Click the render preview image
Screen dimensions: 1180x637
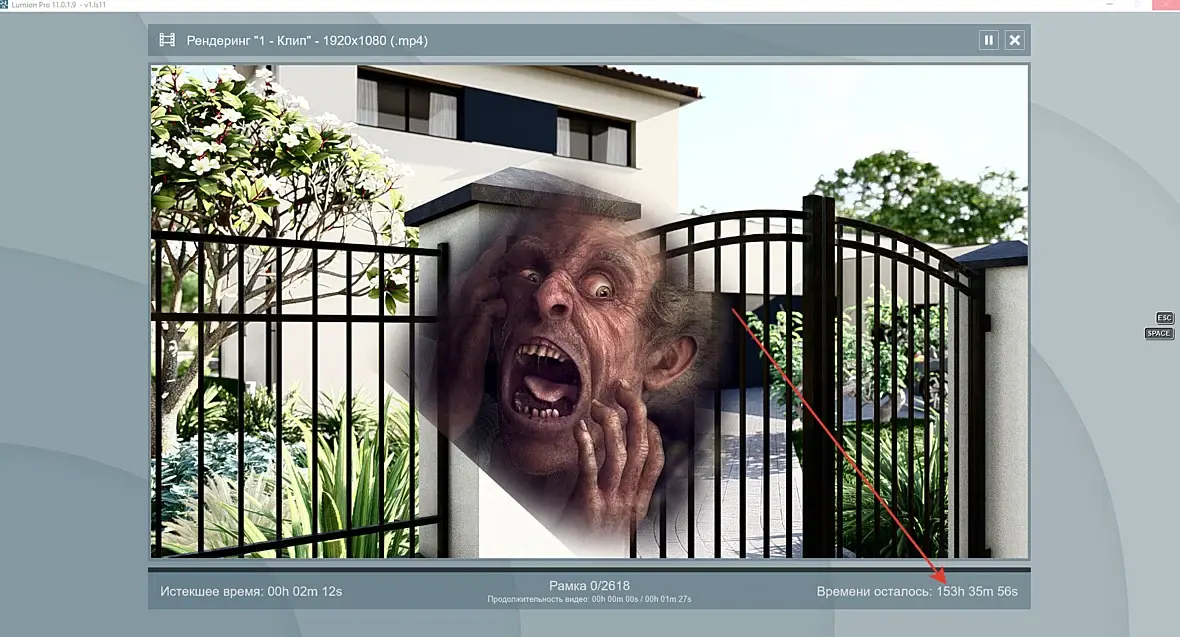[x=589, y=311]
